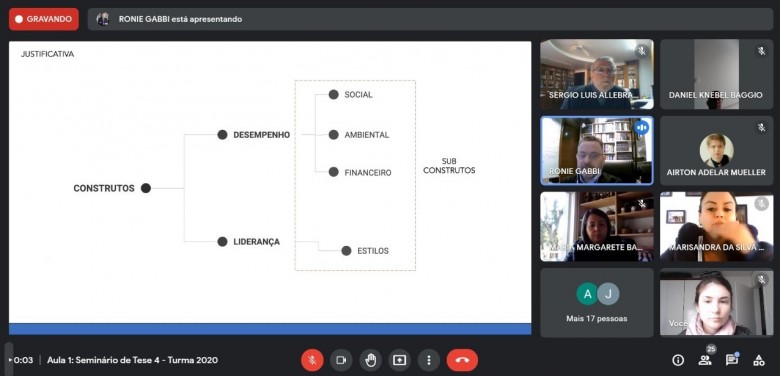Show the participants list icon
Screen dimensions: 780x376
click(704, 361)
